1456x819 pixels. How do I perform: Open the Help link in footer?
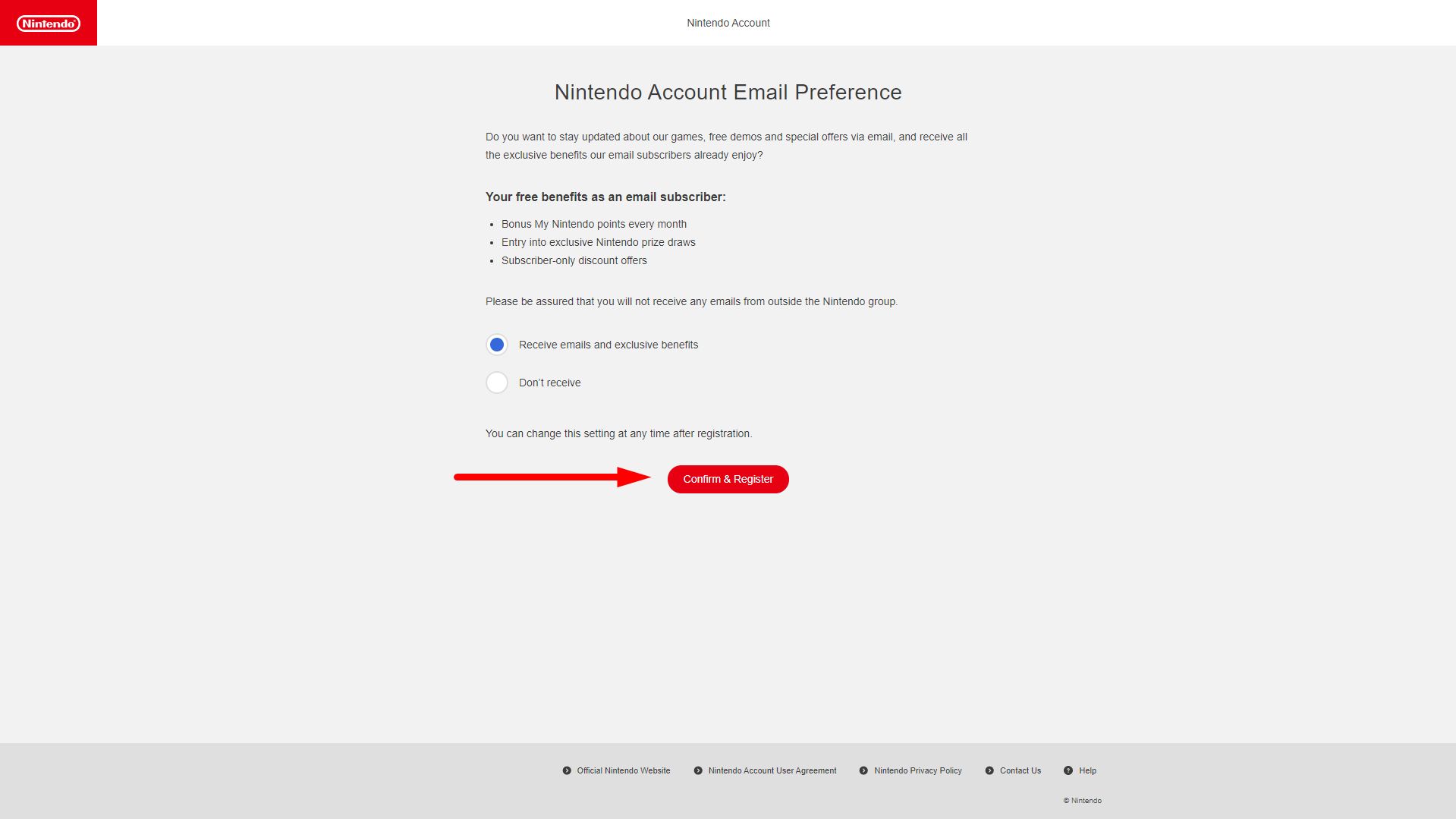pos(1088,770)
